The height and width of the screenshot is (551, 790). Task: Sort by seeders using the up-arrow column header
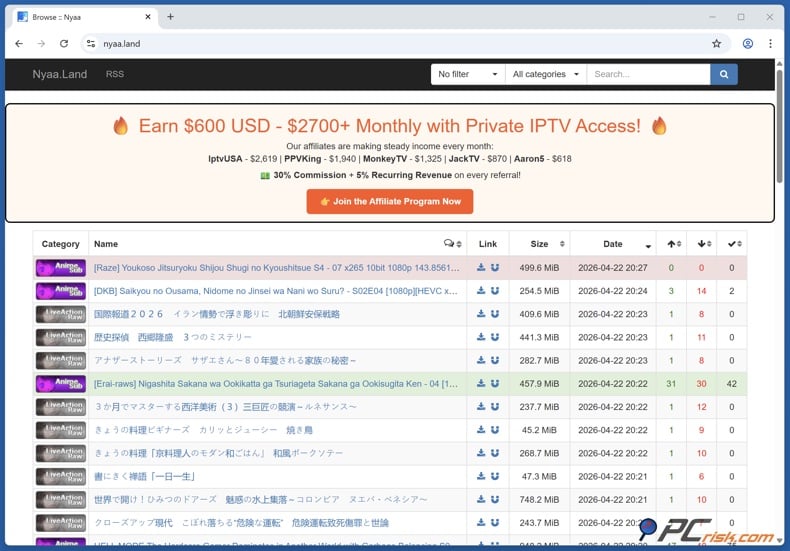tap(674, 244)
